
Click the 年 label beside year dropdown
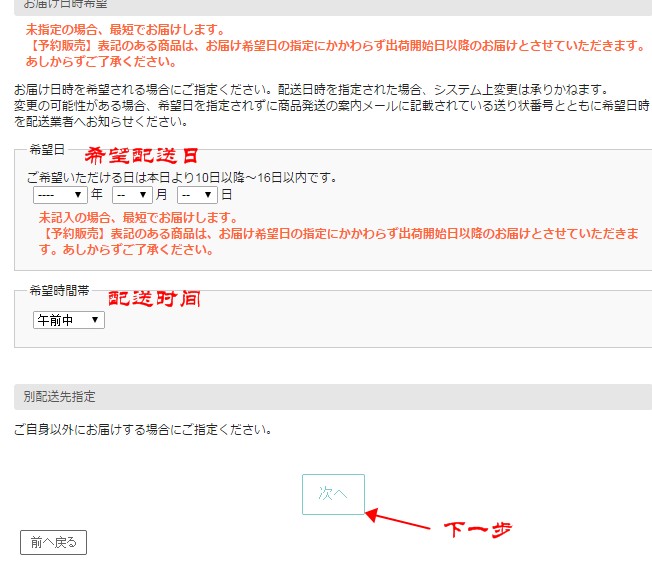[97, 195]
